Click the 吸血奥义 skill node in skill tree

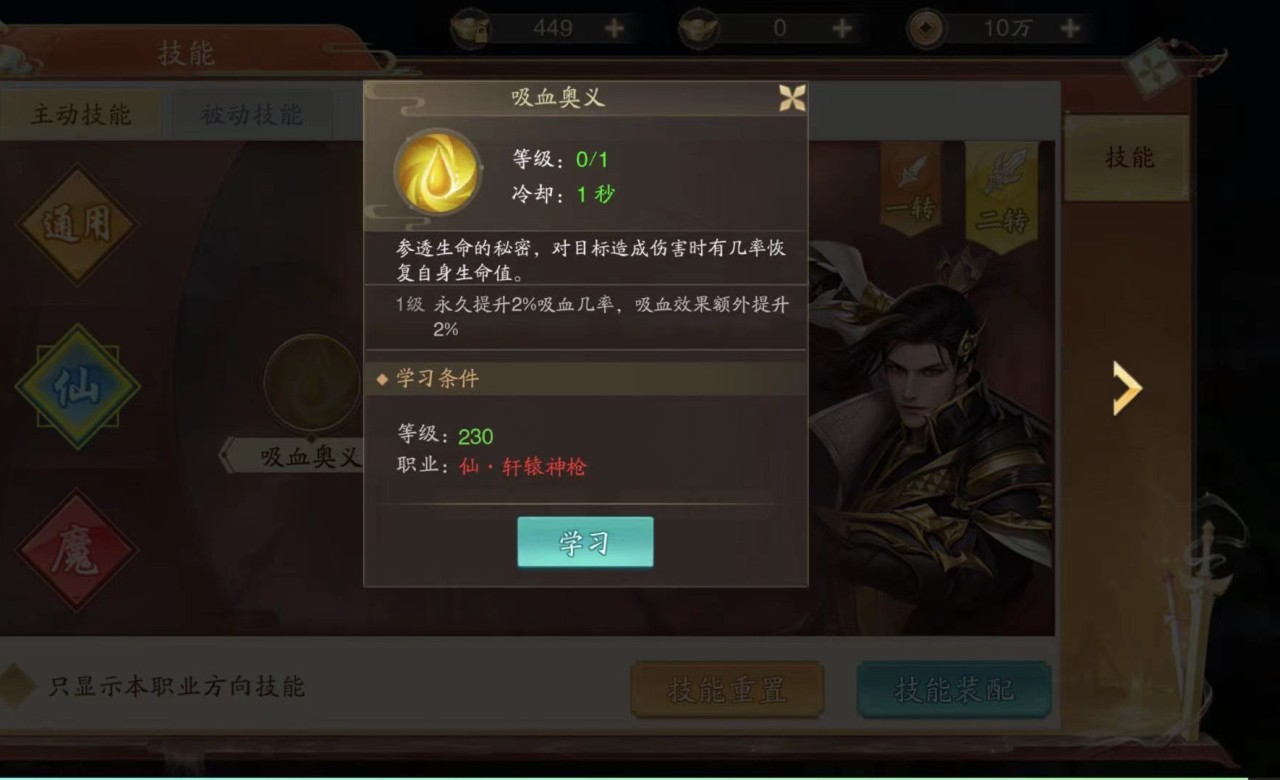click(x=312, y=384)
